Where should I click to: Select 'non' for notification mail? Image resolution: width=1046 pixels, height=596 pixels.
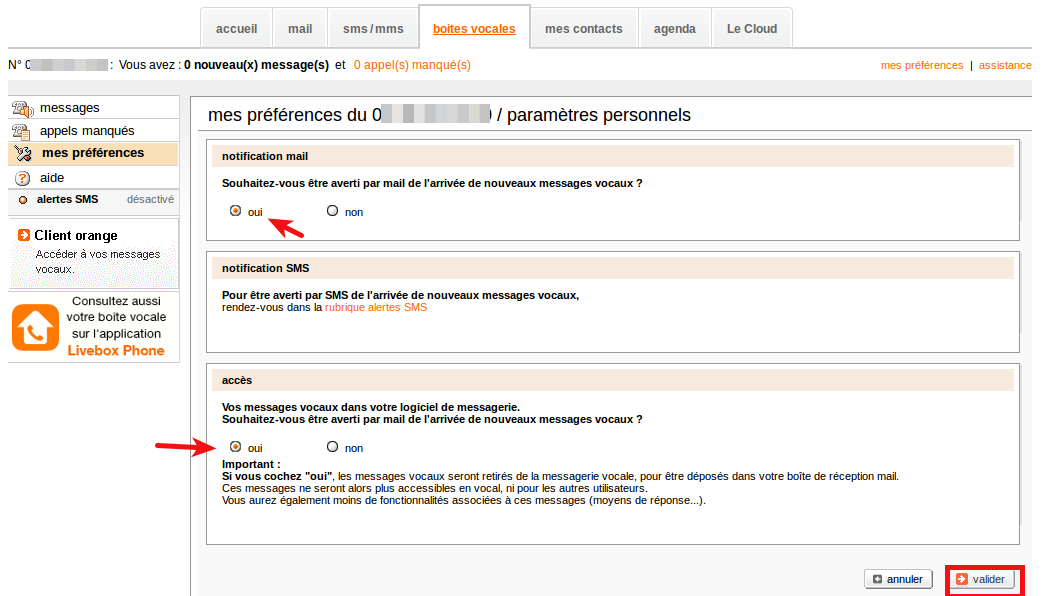tap(333, 211)
